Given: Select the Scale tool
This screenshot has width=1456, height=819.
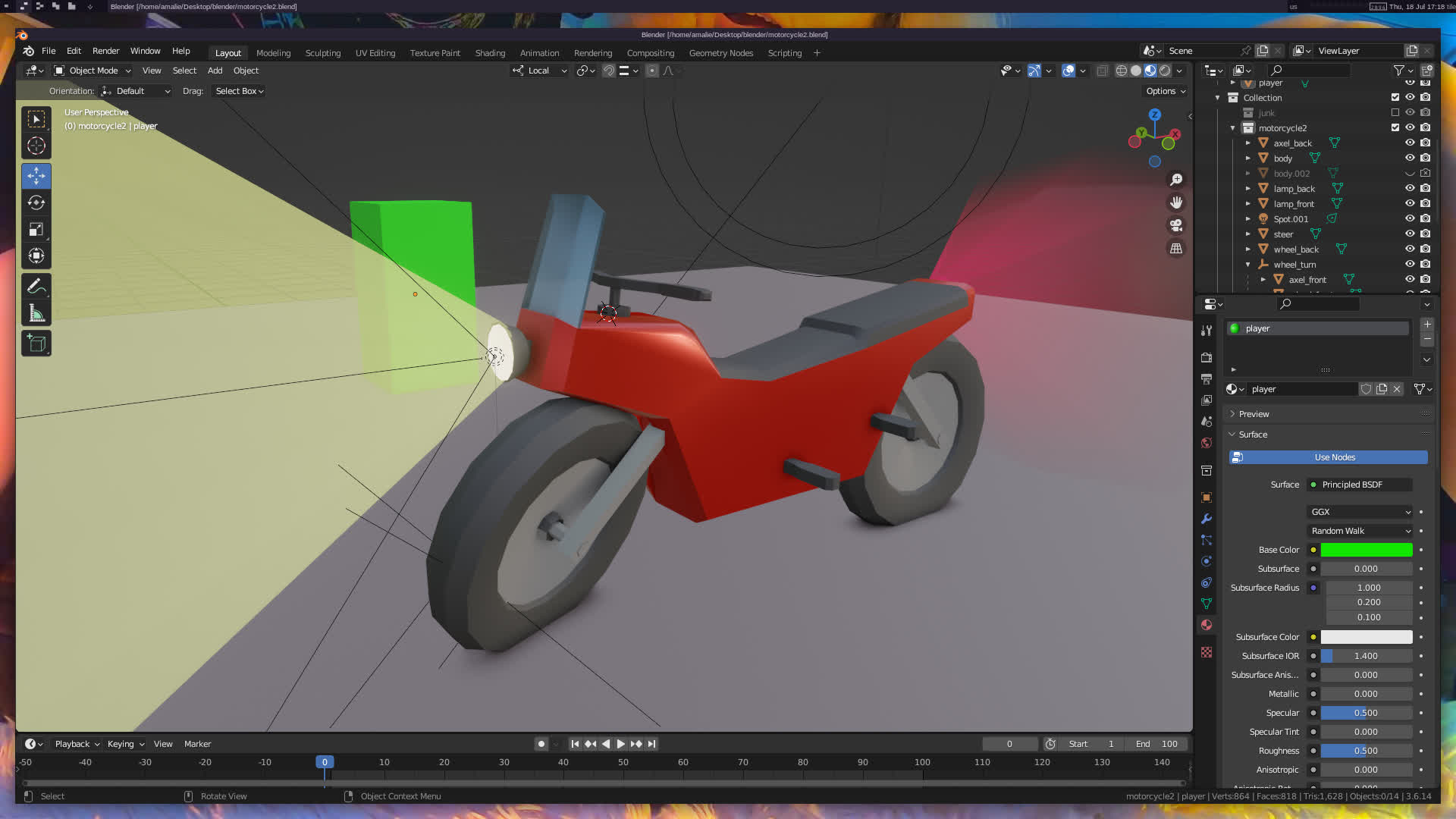Looking at the screenshot, I should [x=36, y=229].
